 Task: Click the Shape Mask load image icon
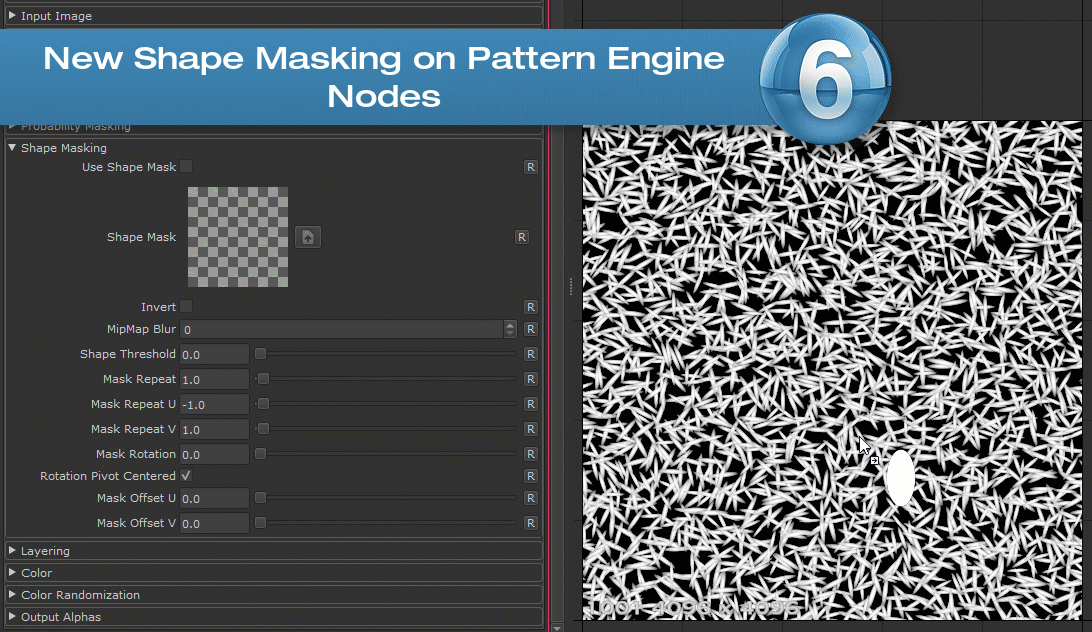click(308, 237)
